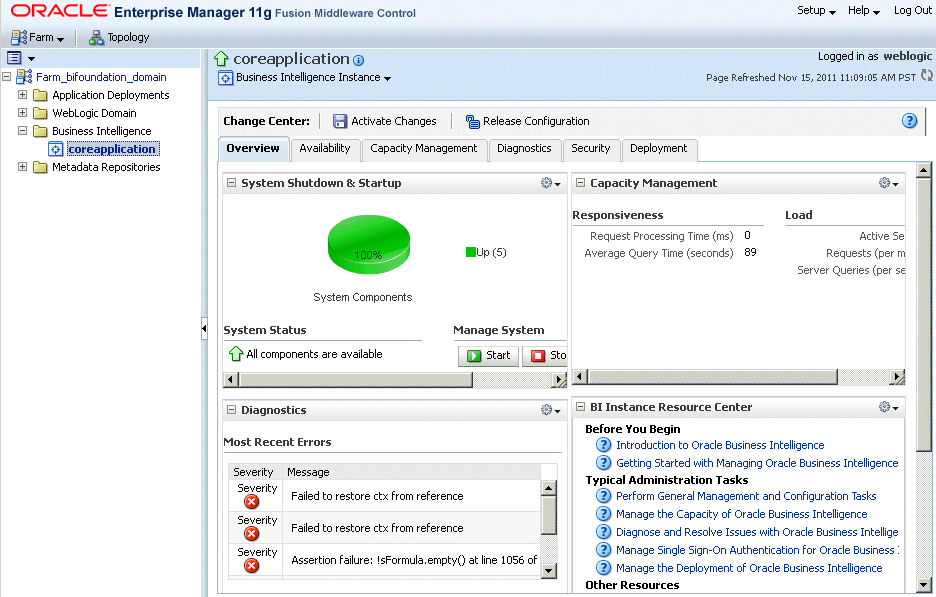The width and height of the screenshot is (936, 597).
Task: Open BI Instance Resource Center gear menu
Action: (x=888, y=407)
